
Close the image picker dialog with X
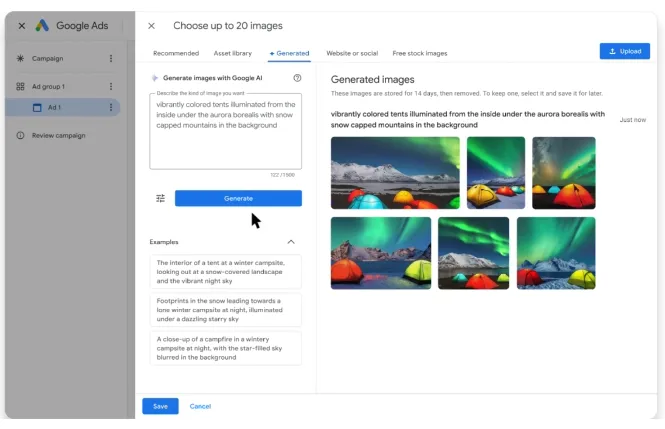(151, 26)
